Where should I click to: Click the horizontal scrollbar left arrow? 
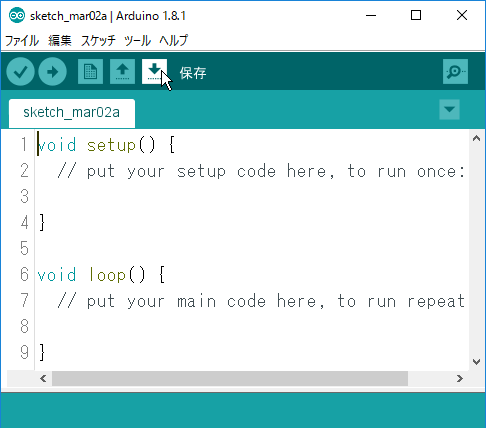tap(43, 378)
